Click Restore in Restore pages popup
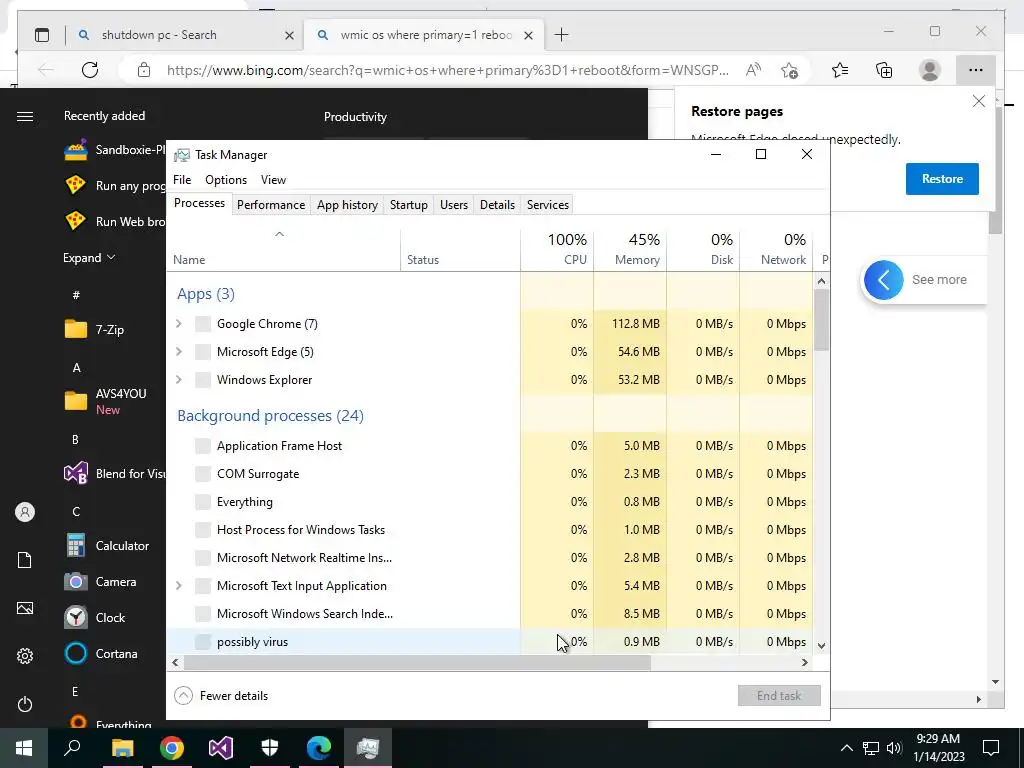This screenshot has height=768, width=1024. 942,179
